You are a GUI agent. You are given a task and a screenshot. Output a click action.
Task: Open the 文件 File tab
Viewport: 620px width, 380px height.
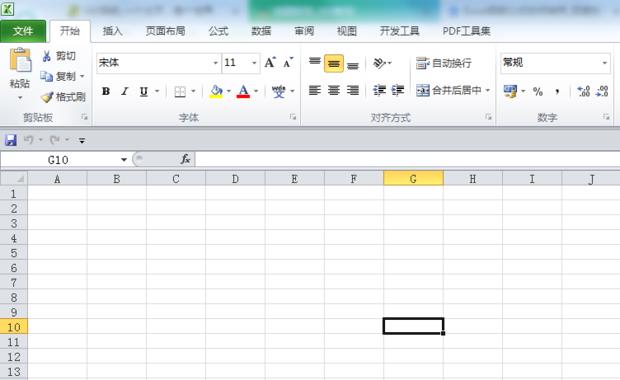23,31
